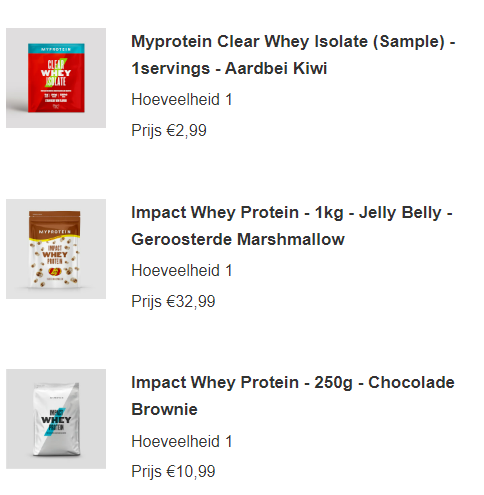
Task: Click the Jelly Belly logo on pouch image
Action: click(x=54, y=272)
